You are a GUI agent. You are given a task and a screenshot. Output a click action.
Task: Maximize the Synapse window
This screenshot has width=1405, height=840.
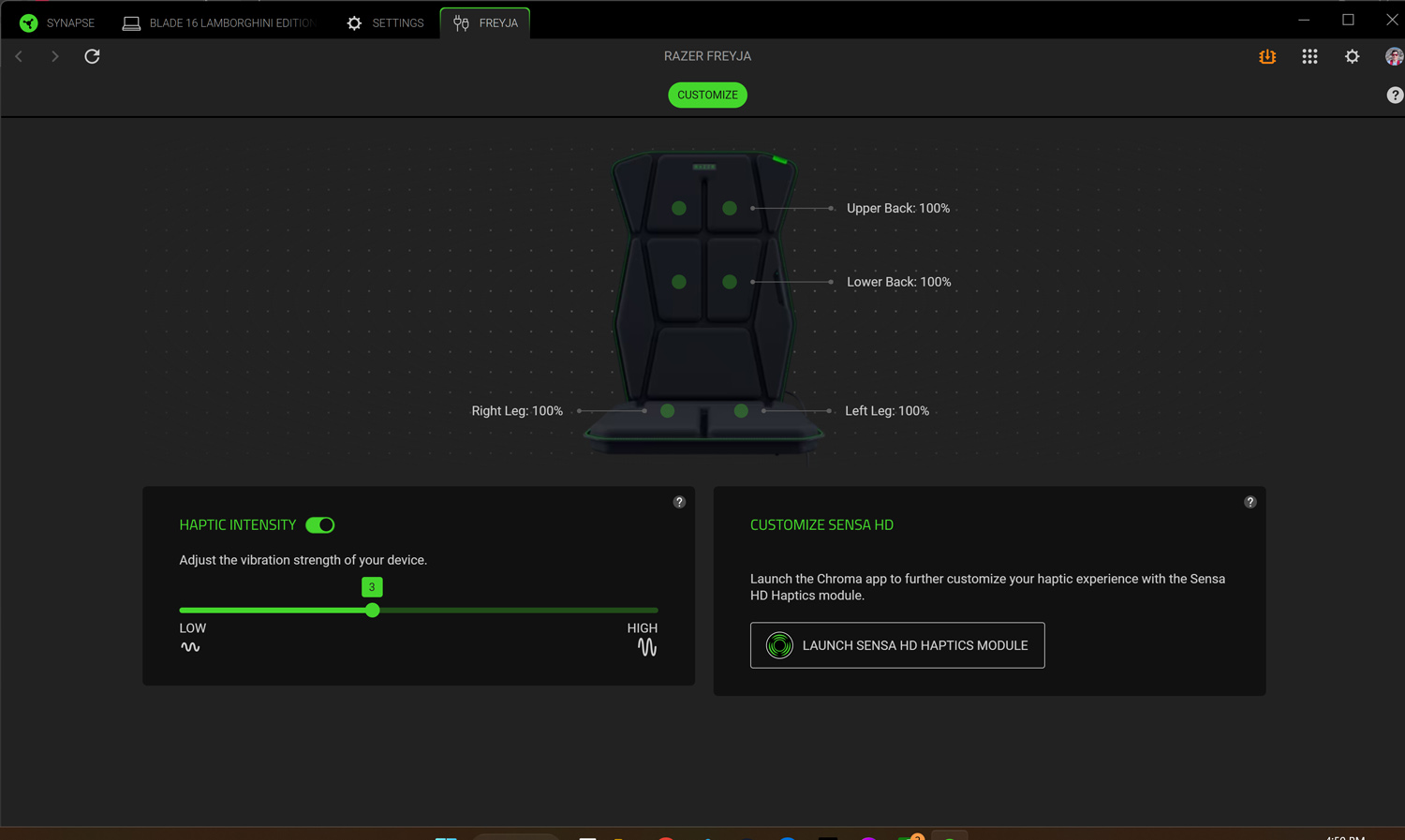click(x=1348, y=20)
